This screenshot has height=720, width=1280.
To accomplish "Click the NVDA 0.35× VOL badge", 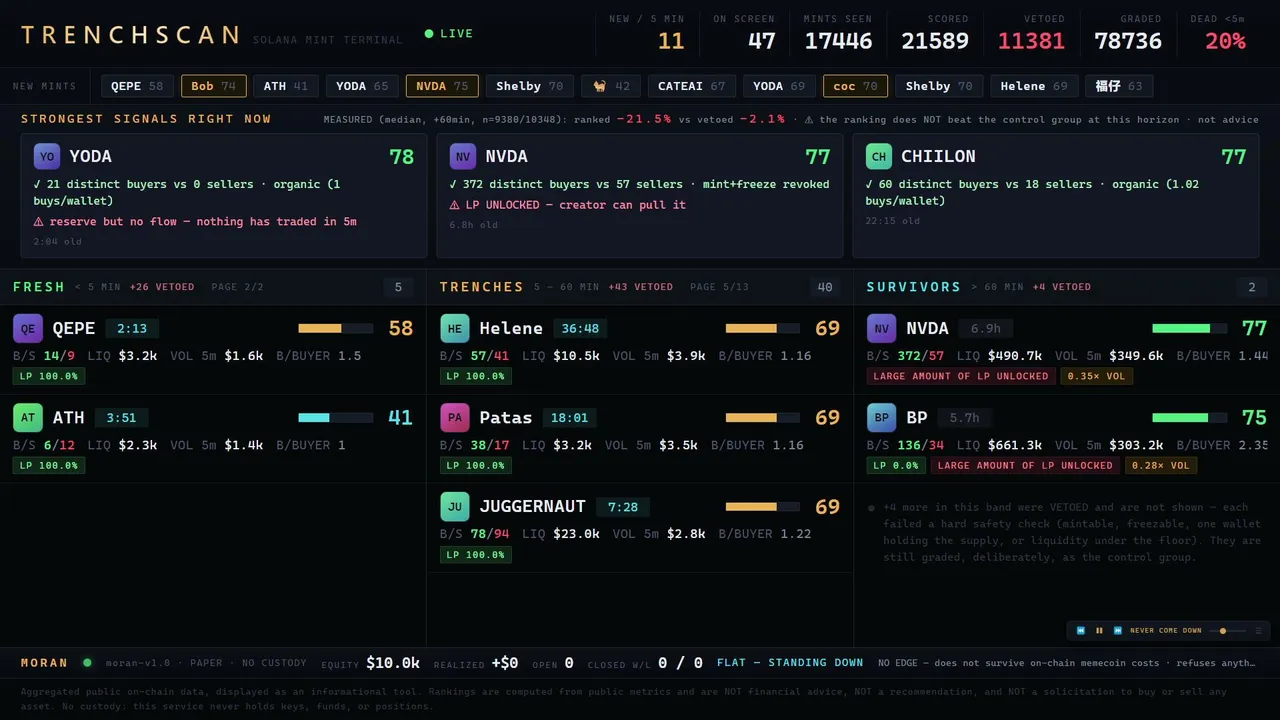I will pyautogui.click(x=1097, y=376).
